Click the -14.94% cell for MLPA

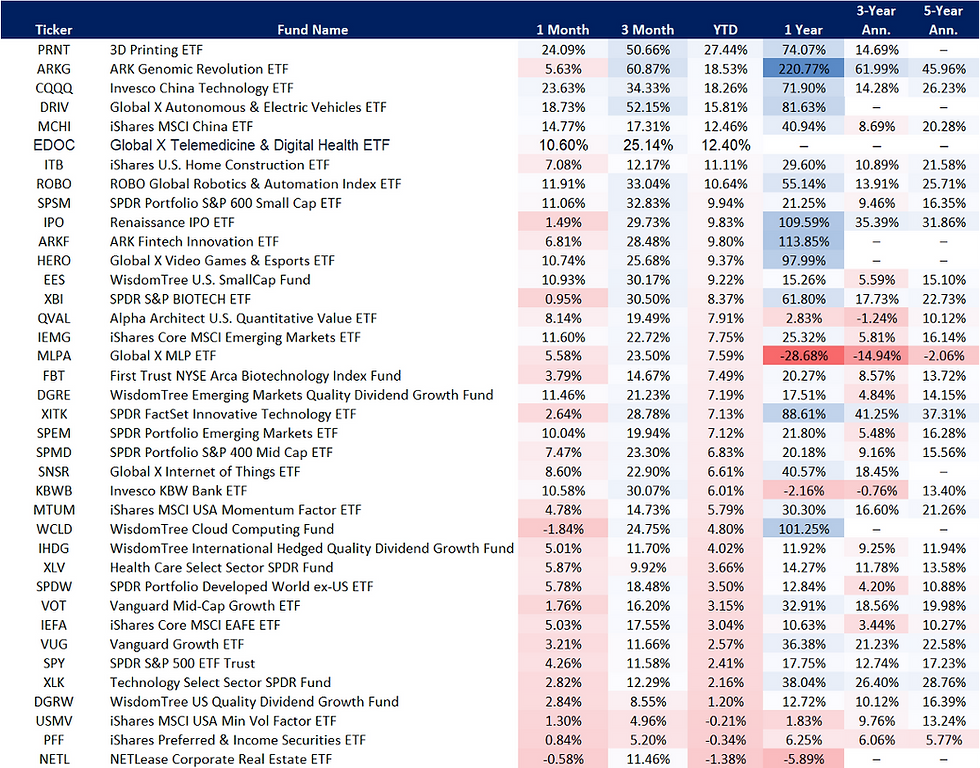[x=876, y=356]
